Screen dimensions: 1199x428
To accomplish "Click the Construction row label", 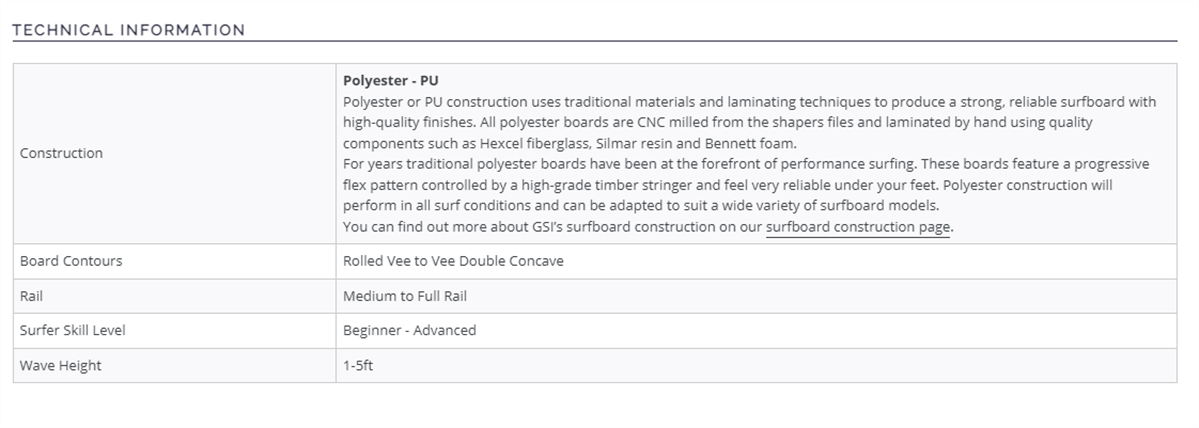I will 61,153.
